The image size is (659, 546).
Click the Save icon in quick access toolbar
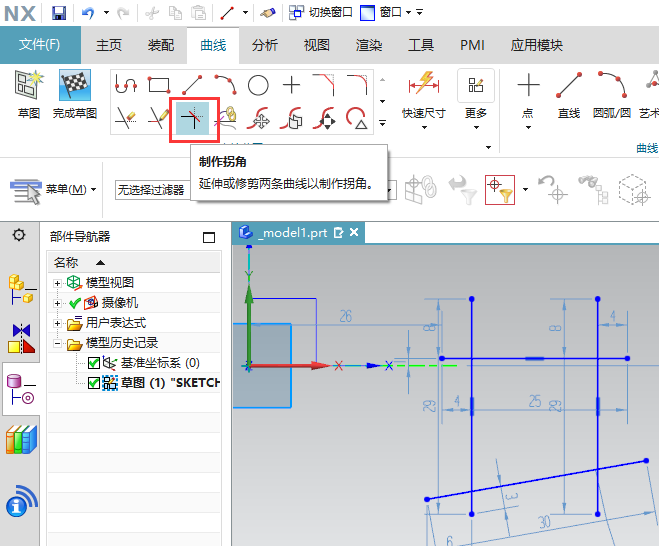59,13
